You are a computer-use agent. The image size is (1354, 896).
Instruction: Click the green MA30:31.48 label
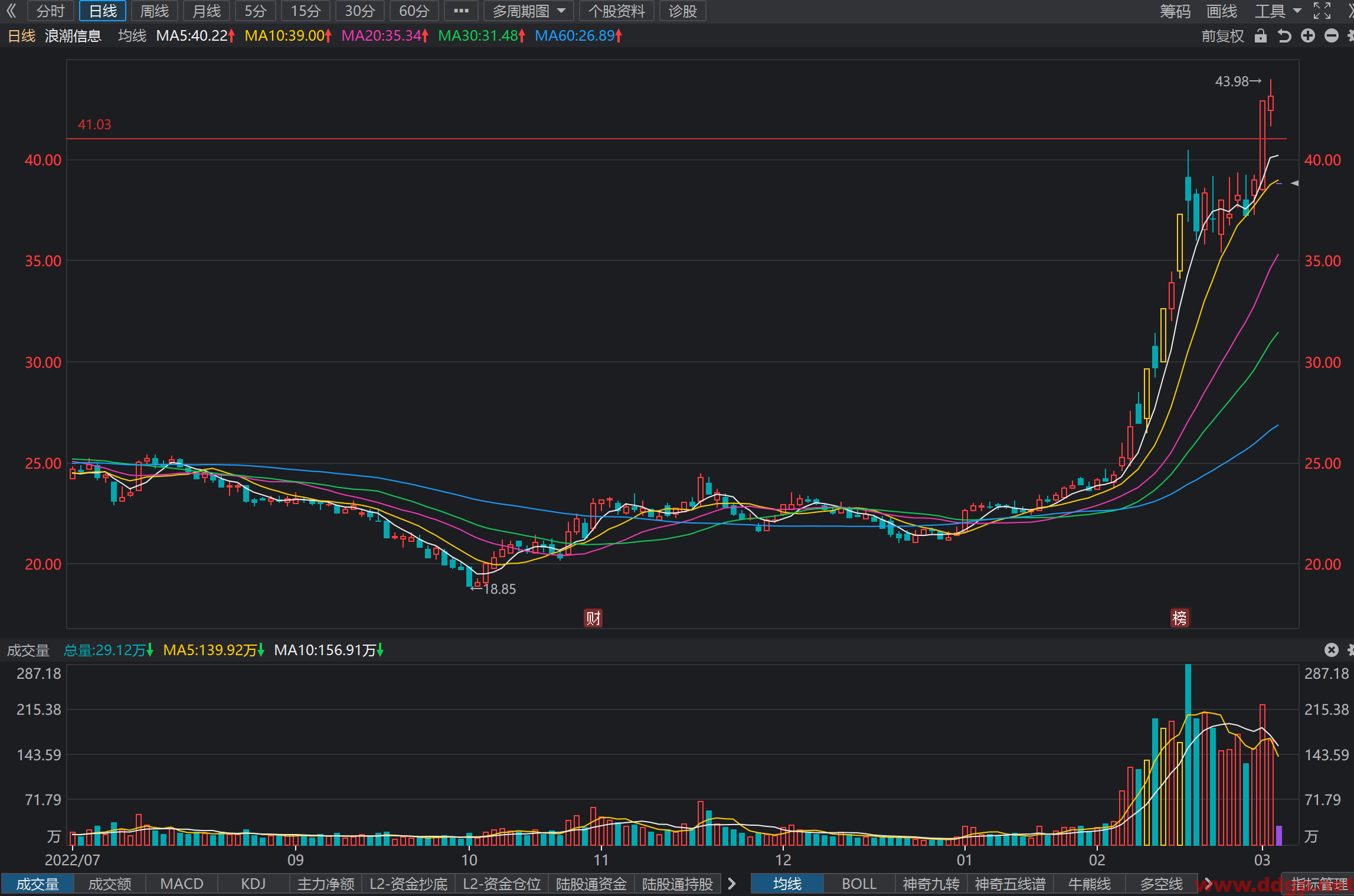click(x=482, y=36)
